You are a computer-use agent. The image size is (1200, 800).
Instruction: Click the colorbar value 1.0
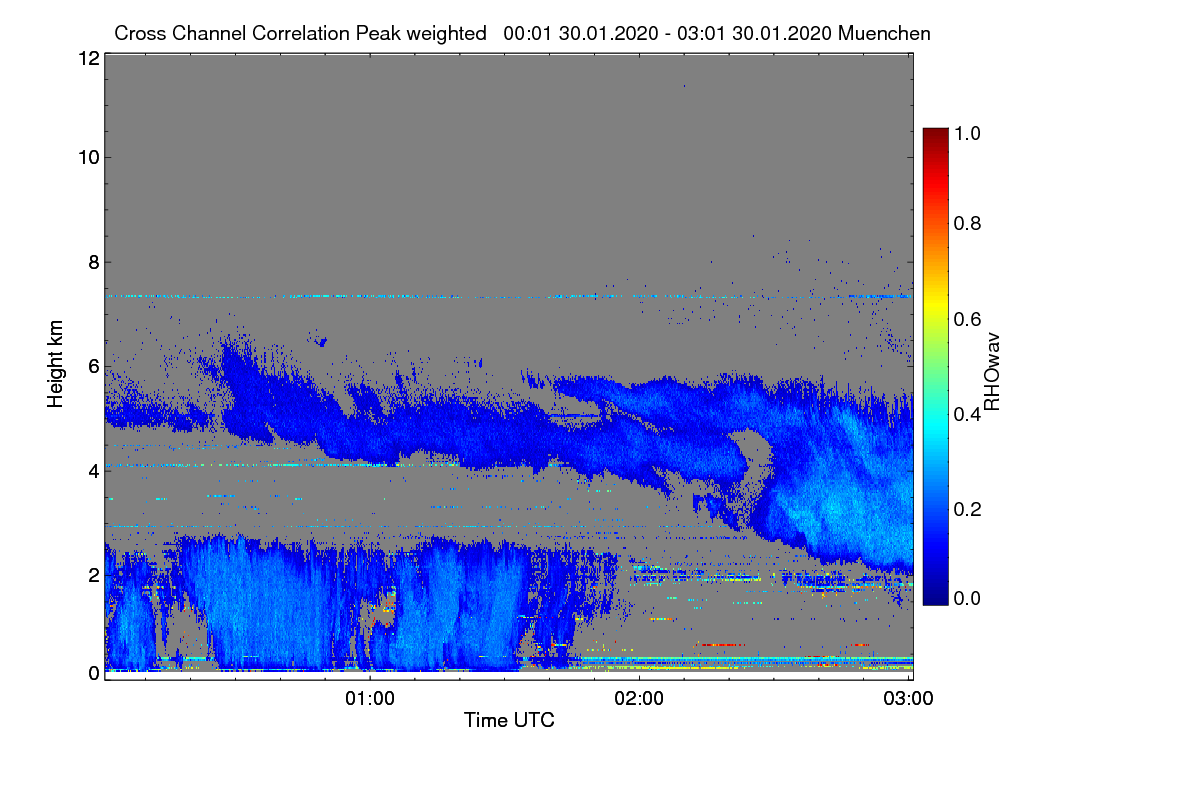click(967, 132)
